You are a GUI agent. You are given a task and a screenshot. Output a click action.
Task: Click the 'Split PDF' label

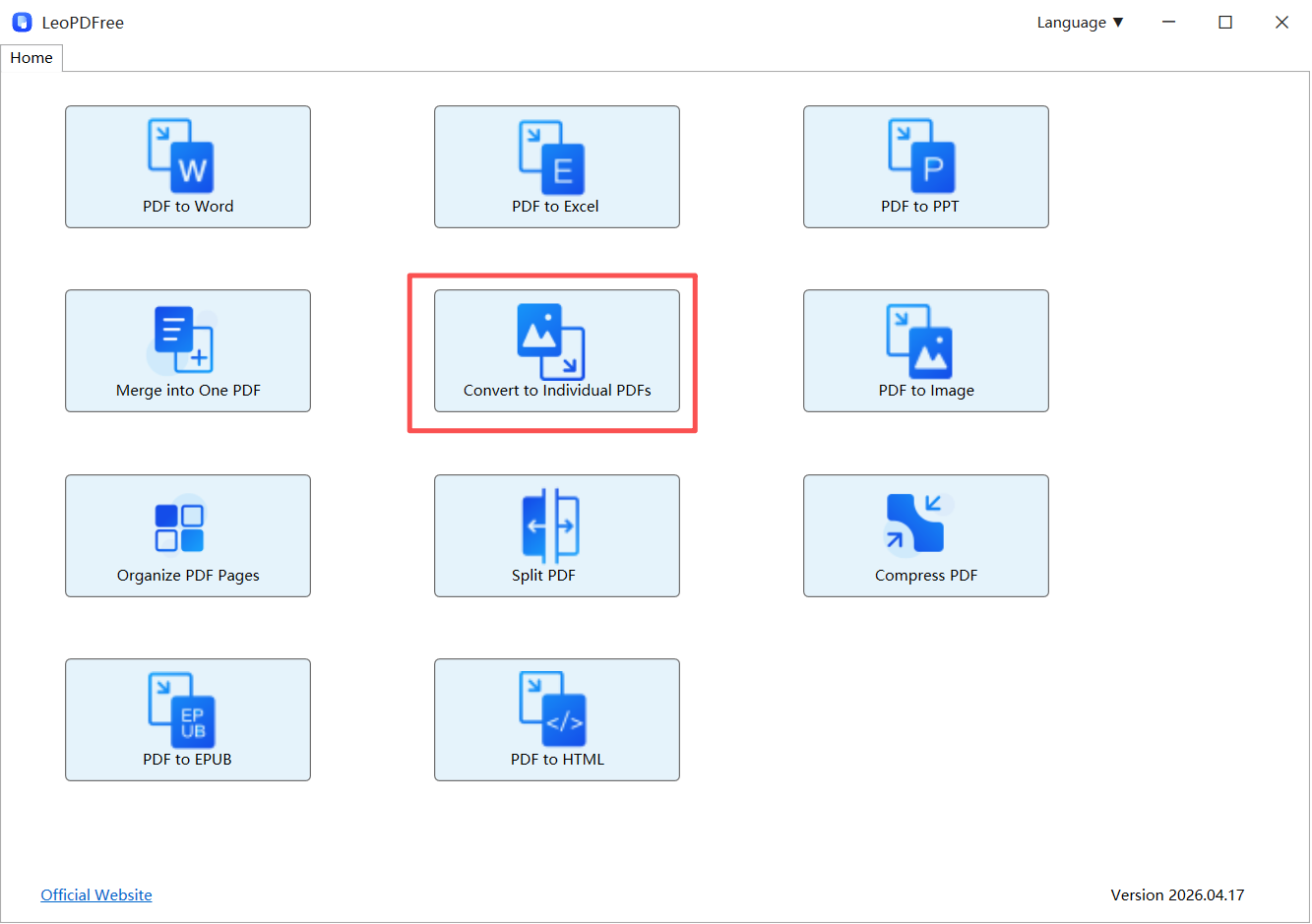(x=543, y=576)
